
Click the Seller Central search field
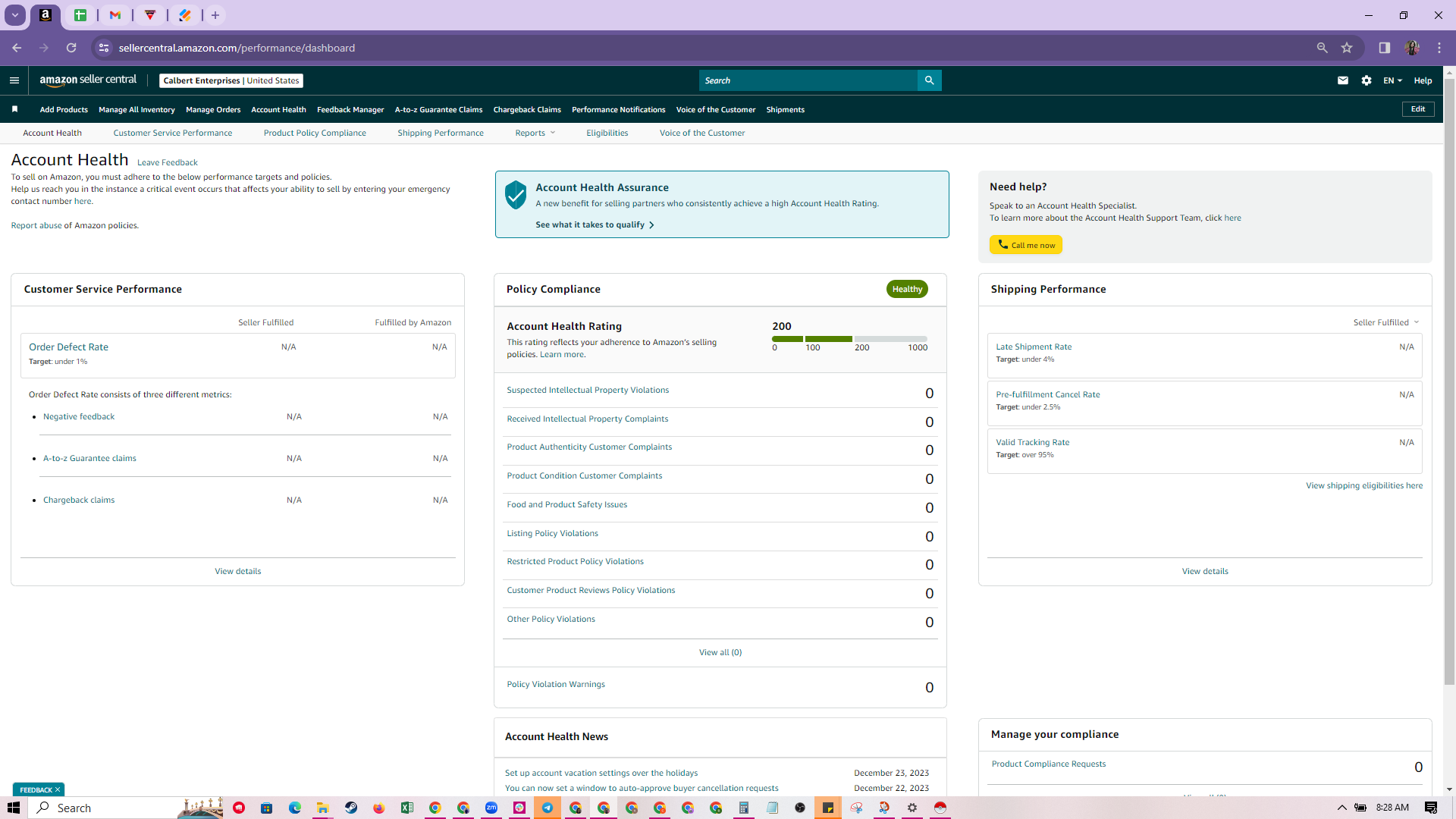tap(808, 80)
